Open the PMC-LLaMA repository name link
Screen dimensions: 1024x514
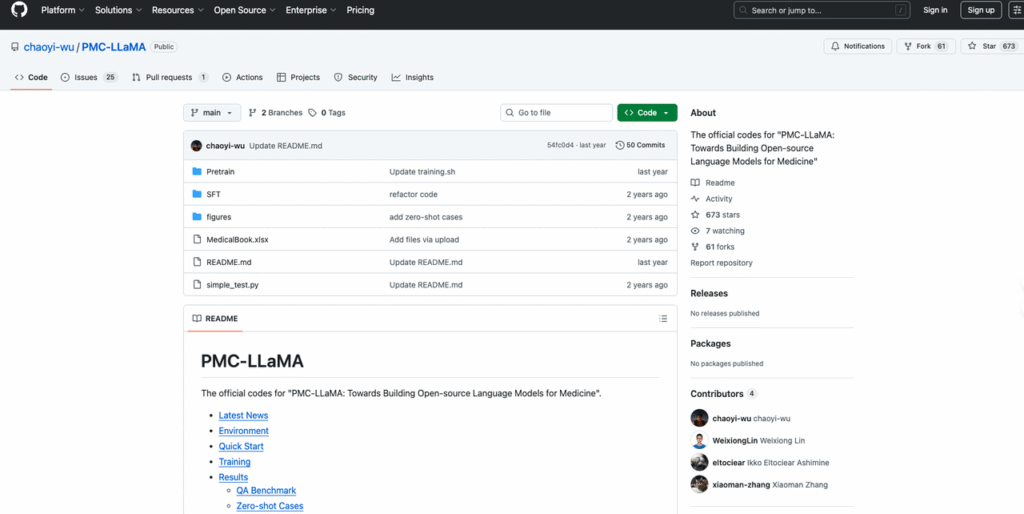114,47
